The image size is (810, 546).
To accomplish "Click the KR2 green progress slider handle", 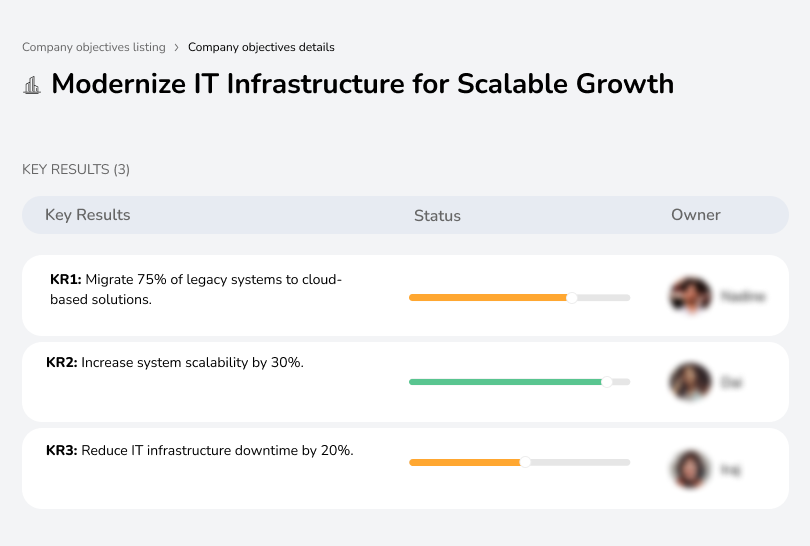I will point(606,382).
